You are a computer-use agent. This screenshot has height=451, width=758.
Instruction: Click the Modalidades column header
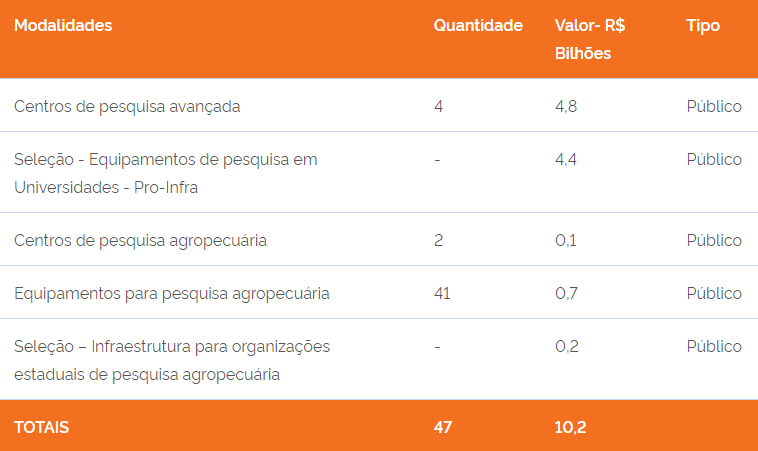tap(63, 26)
